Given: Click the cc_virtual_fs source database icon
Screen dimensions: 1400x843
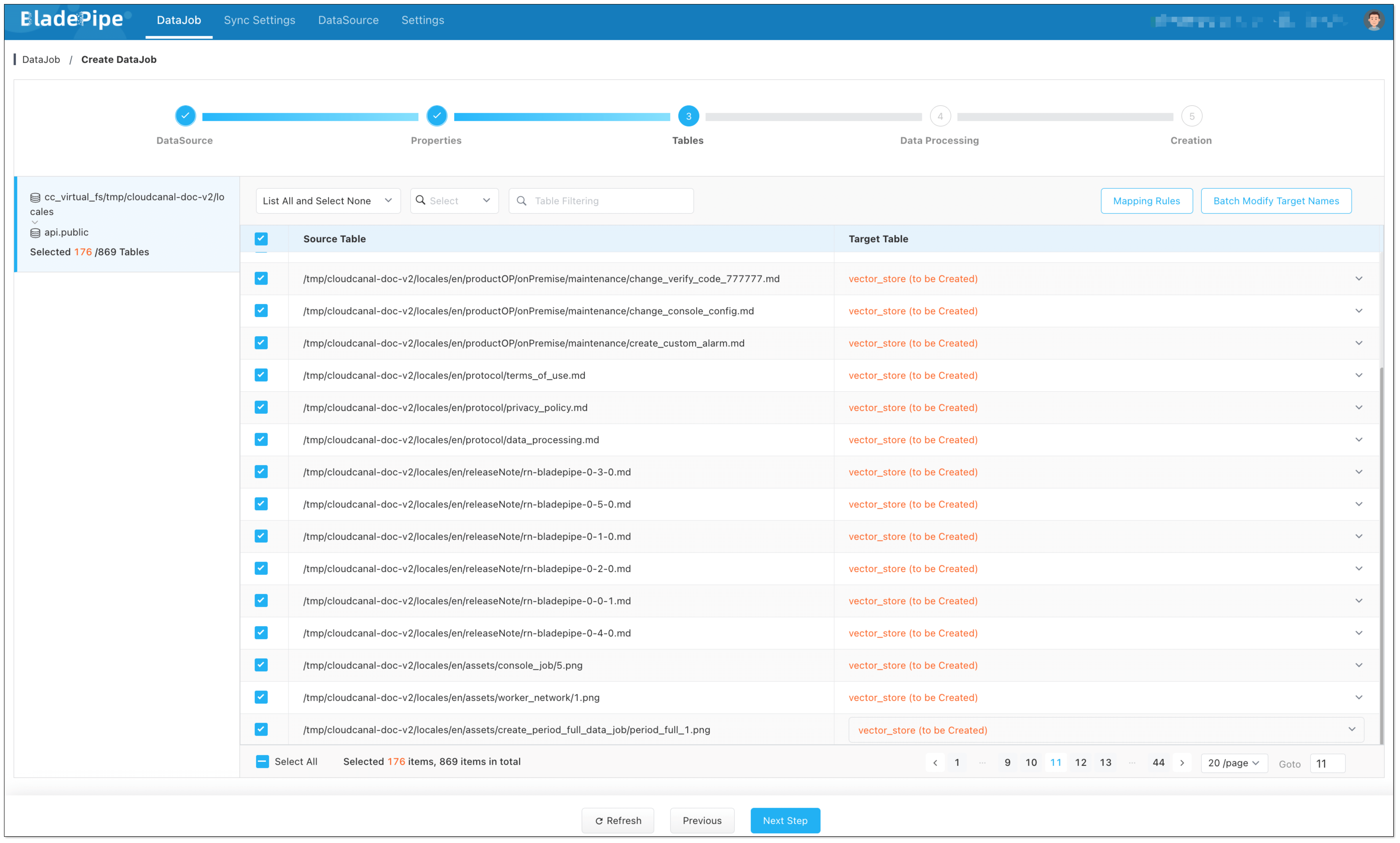Looking at the screenshot, I should (35, 198).
